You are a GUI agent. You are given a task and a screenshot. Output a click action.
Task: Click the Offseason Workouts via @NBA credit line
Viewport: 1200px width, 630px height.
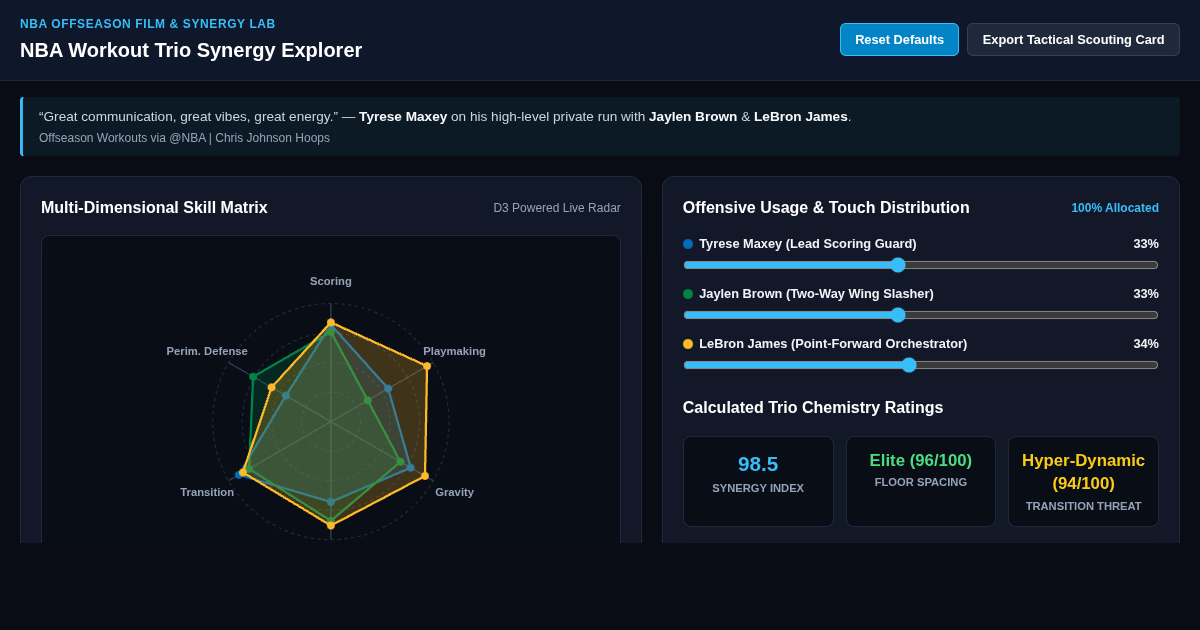point(184,138)
